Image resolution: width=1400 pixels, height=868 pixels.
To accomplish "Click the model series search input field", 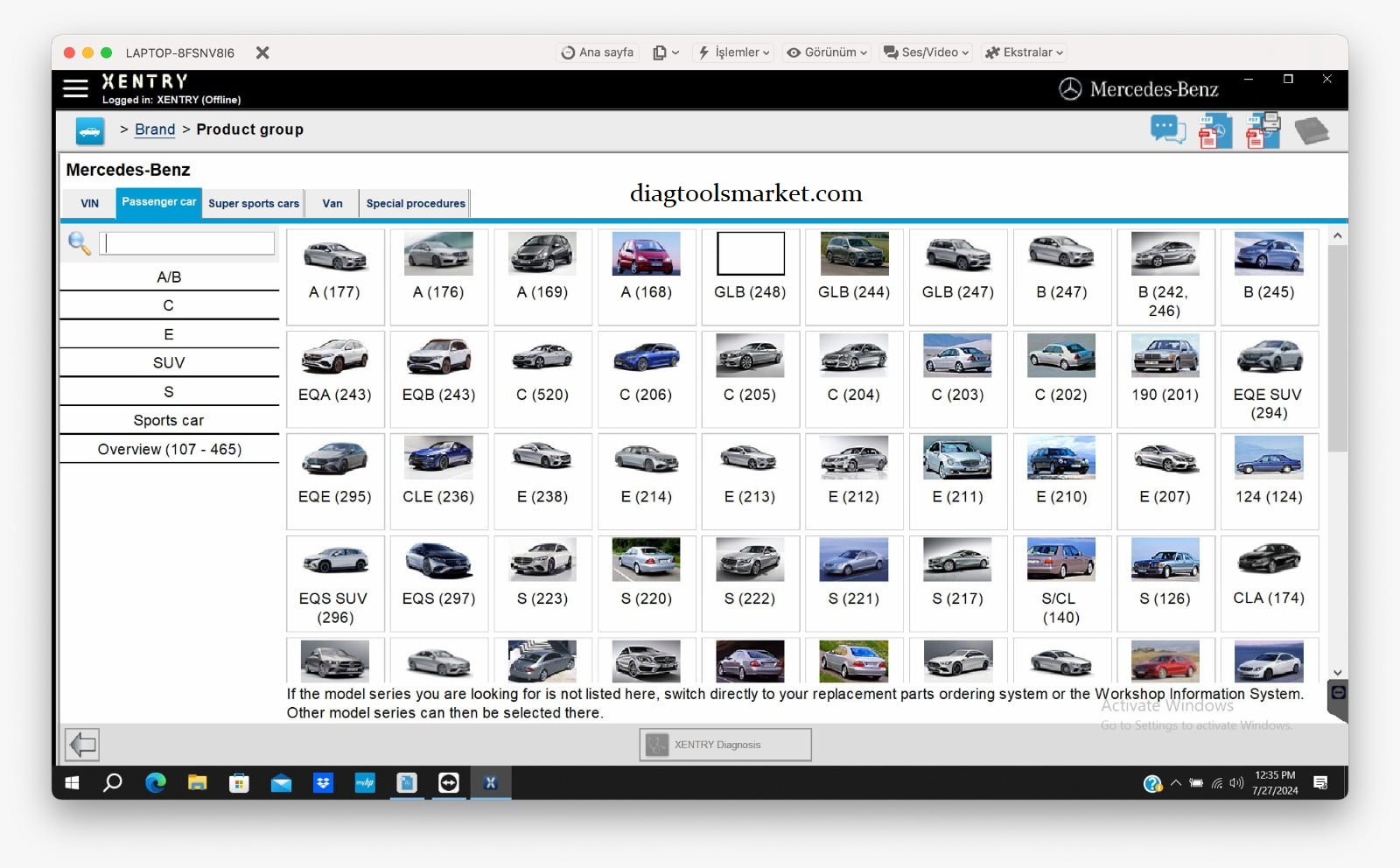I will (187, 243).
